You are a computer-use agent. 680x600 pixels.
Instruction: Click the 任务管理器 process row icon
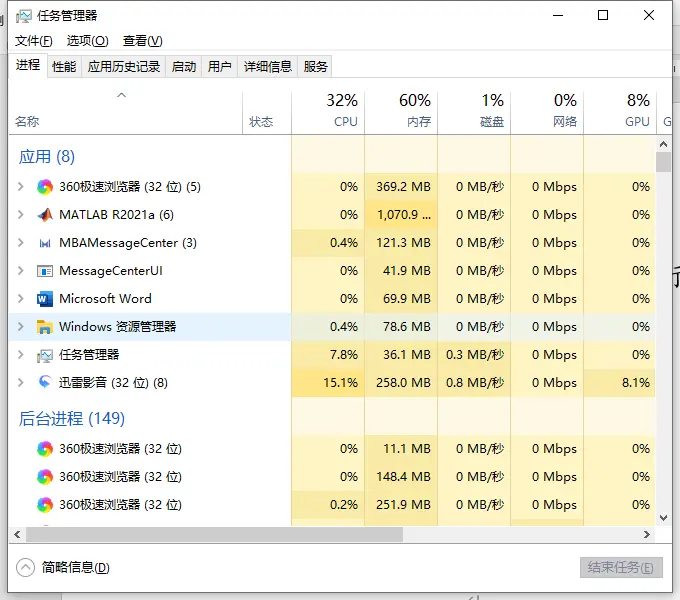point(45,355)
